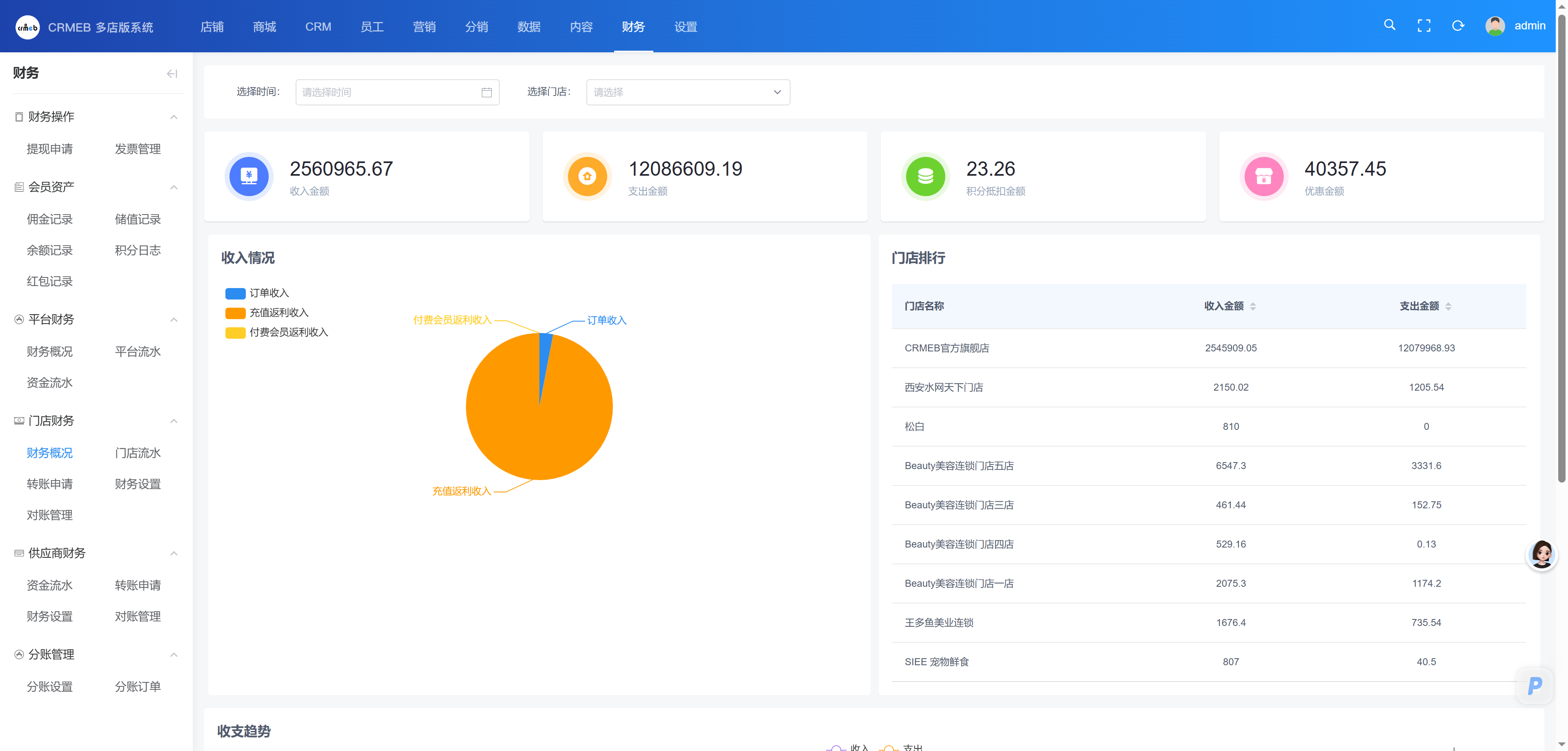Screen dimensions: 1568x751
Task: Collapse the 供应商财务 sidebar section
Action: point(174,553)
